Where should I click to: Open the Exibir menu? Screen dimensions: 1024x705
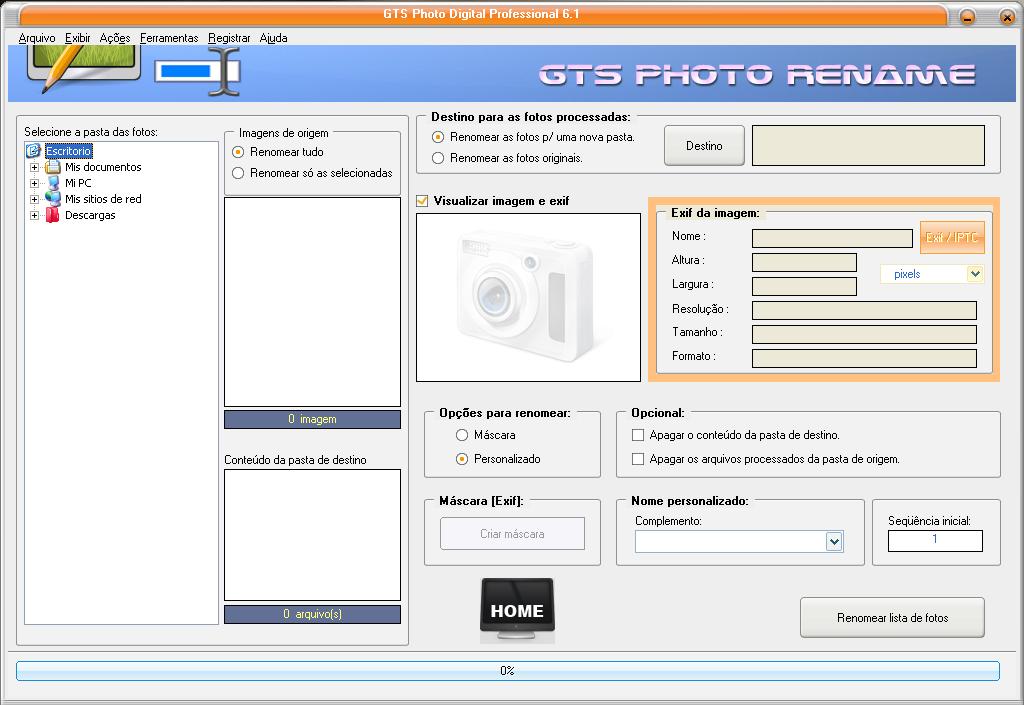point(78,38)
